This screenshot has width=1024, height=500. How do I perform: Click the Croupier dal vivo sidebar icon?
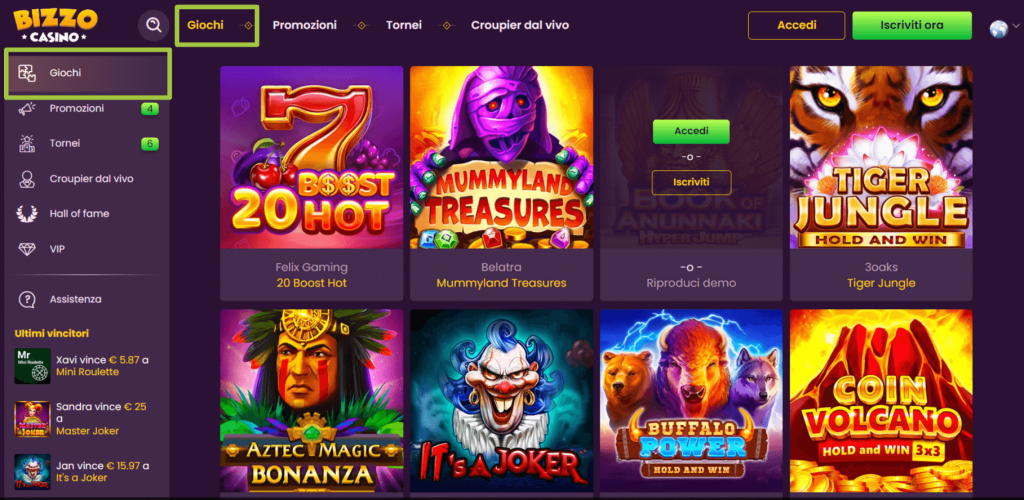click(28, 179)
